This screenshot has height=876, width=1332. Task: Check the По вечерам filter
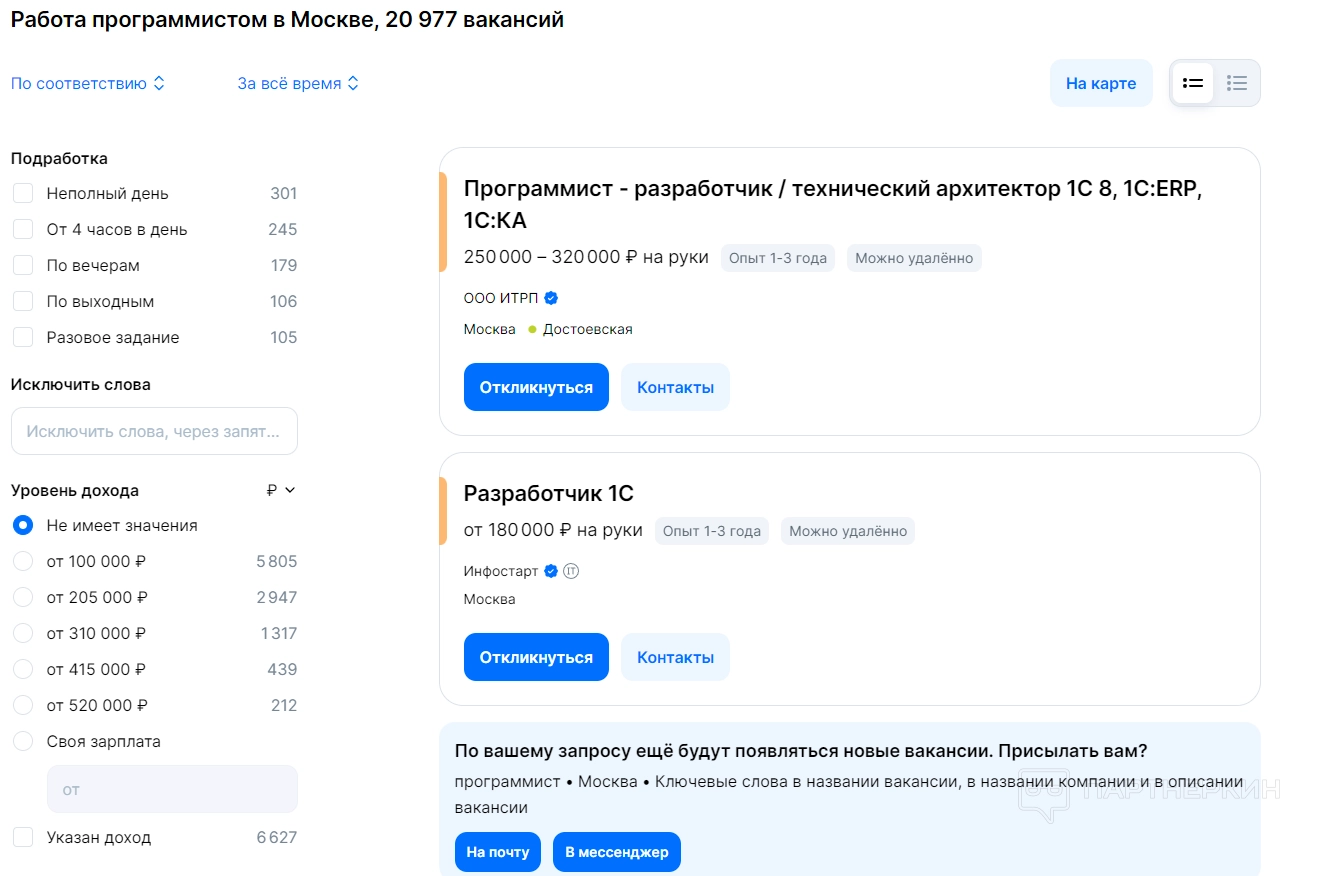[23, 265]
